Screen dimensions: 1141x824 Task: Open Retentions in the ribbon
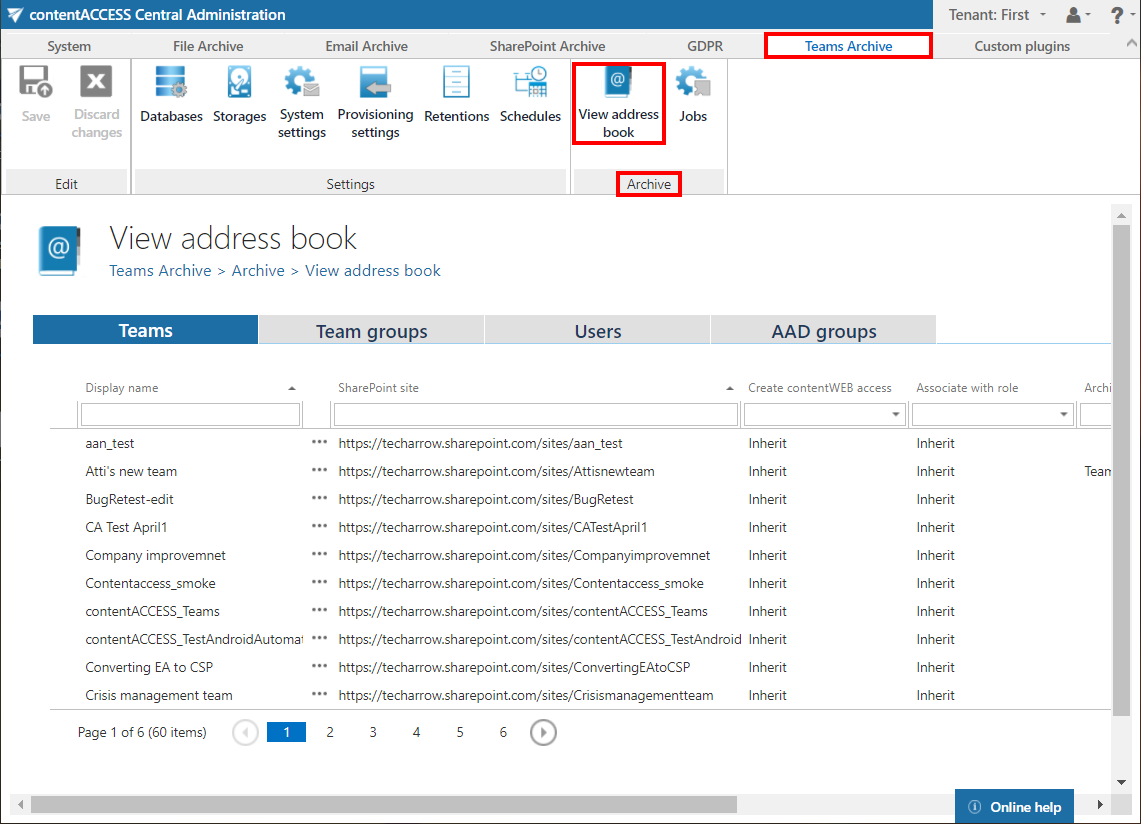point(456,96)
